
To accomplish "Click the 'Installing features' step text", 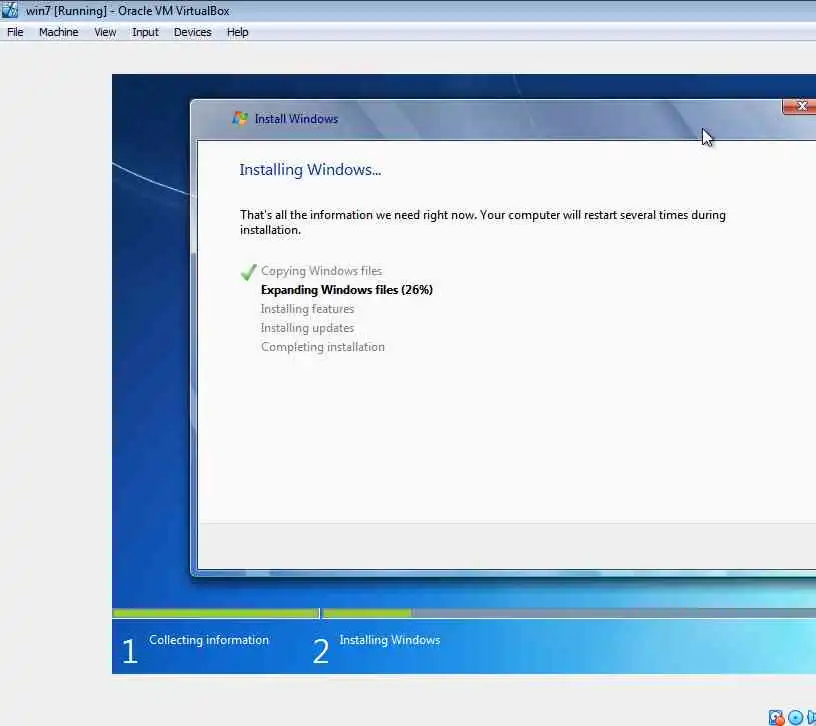I will [307, 309].
